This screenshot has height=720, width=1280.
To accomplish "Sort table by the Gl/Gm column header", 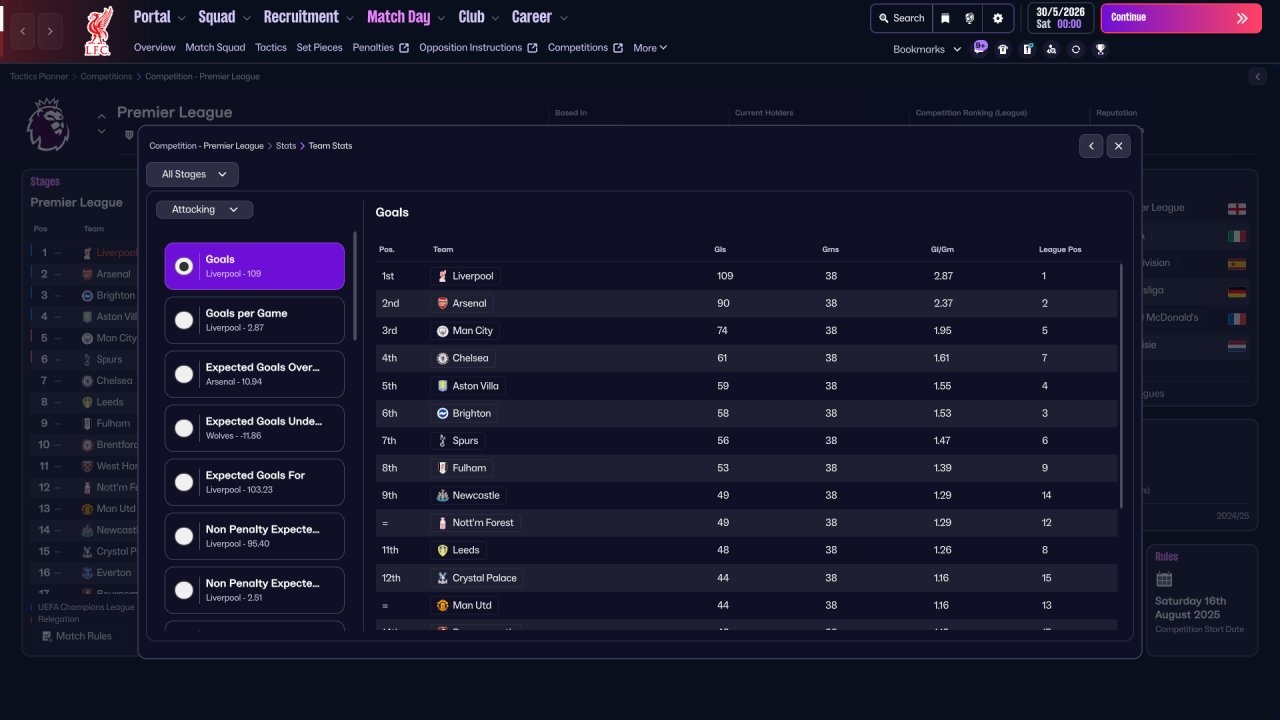I will (x=942, y=250).
